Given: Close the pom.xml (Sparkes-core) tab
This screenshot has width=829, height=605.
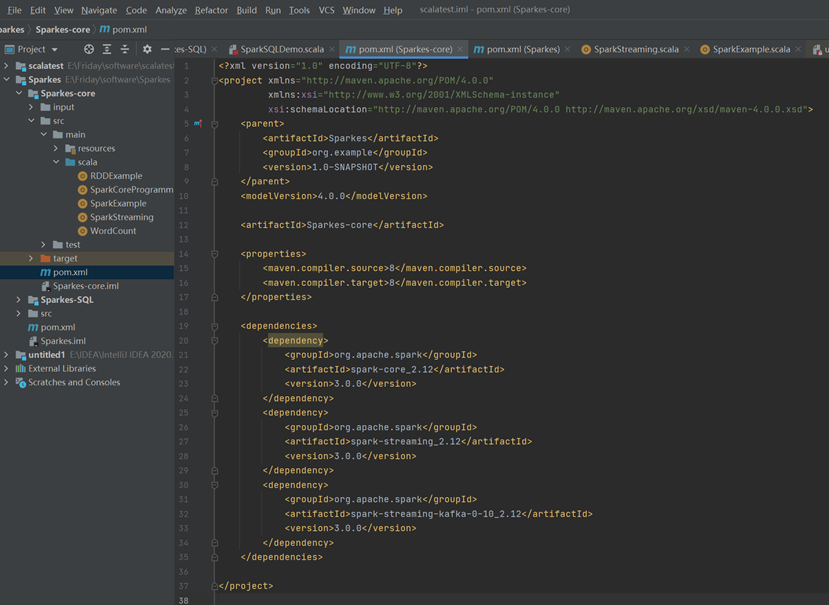Looking at the screenshot, I should point(460,49).
